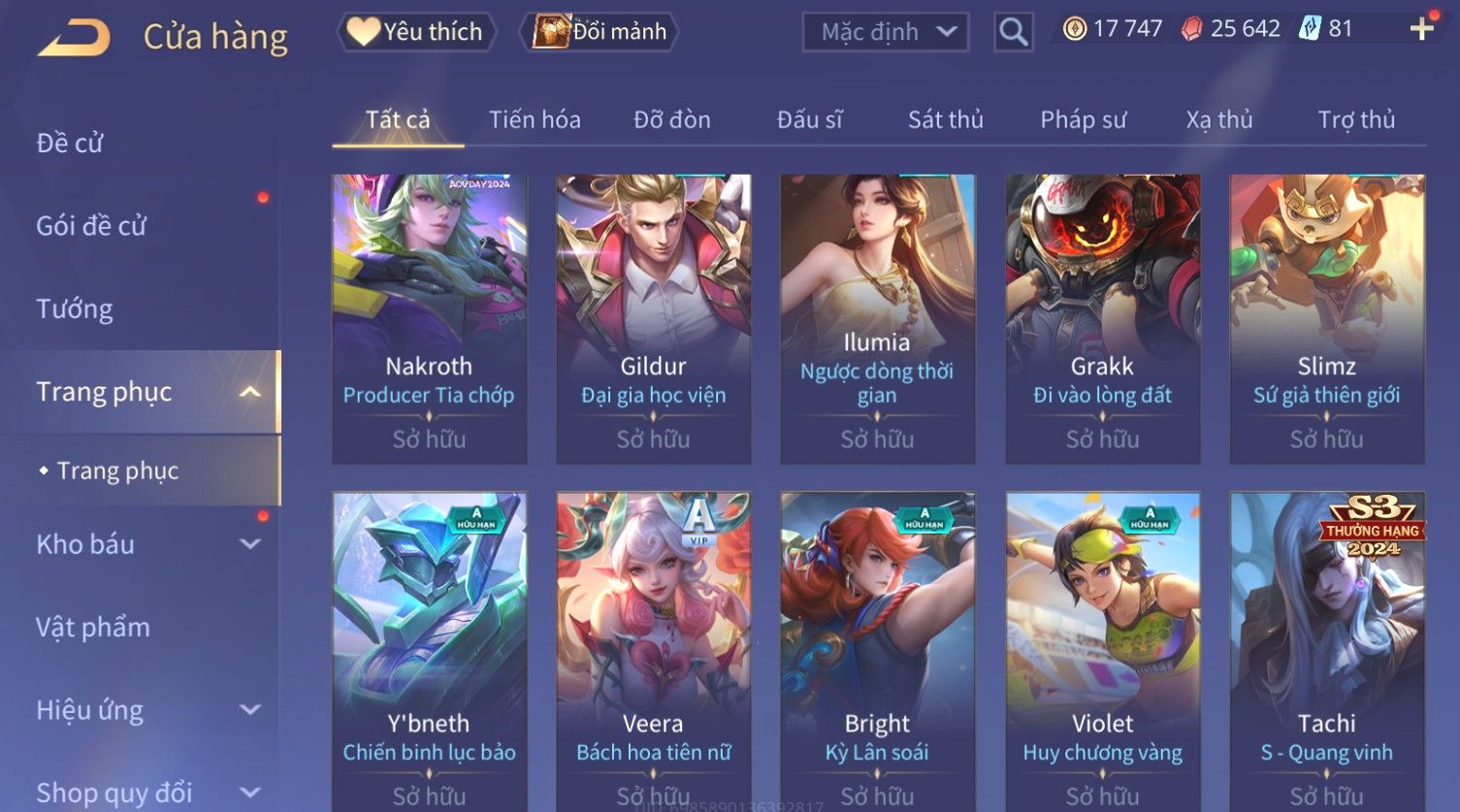This screenshot has width=1460, height=812.
Task: Switch to the Pháp sư tab
Action: (x=1083, y=120)
